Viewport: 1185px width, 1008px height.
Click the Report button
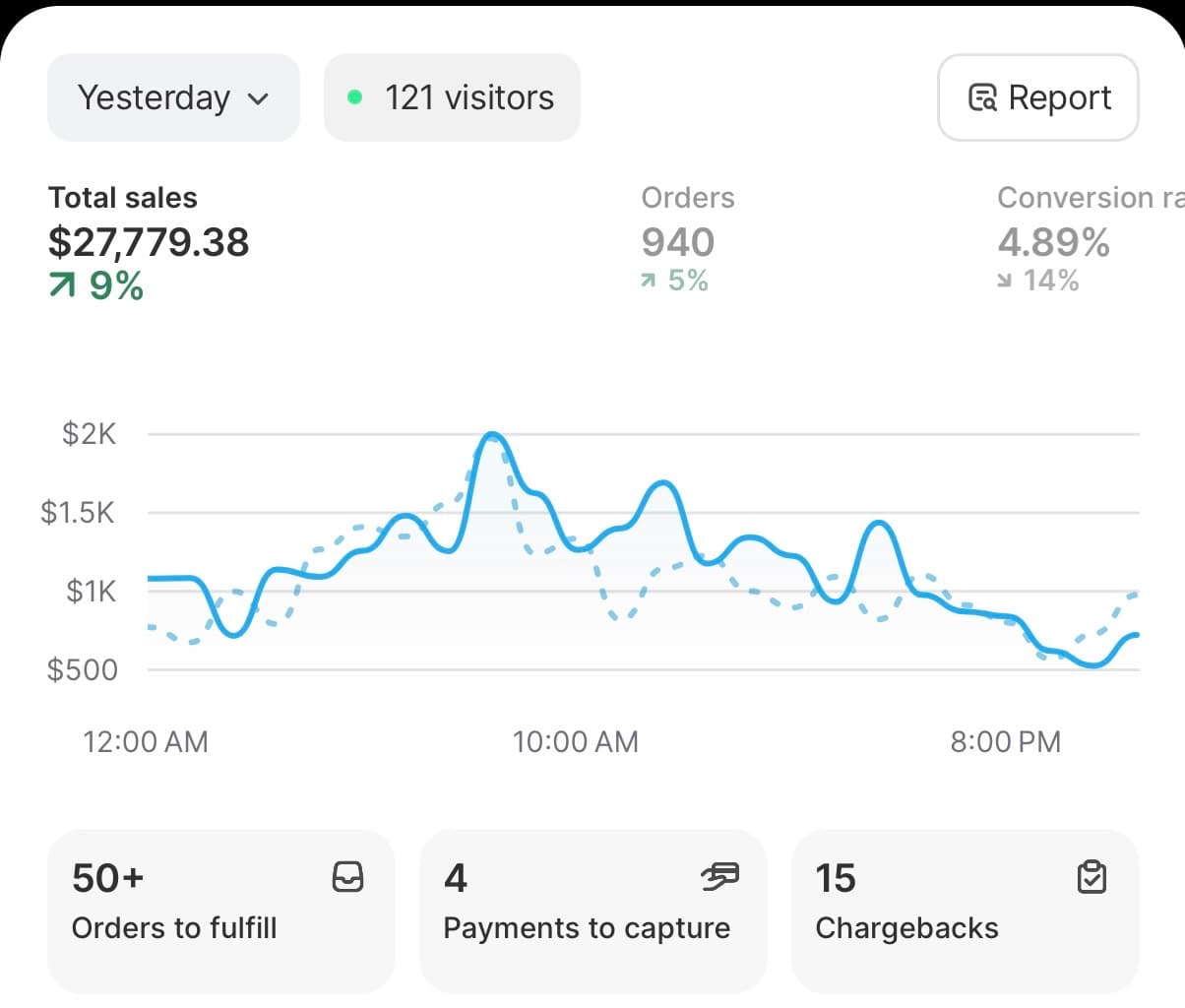(1037, 97)
